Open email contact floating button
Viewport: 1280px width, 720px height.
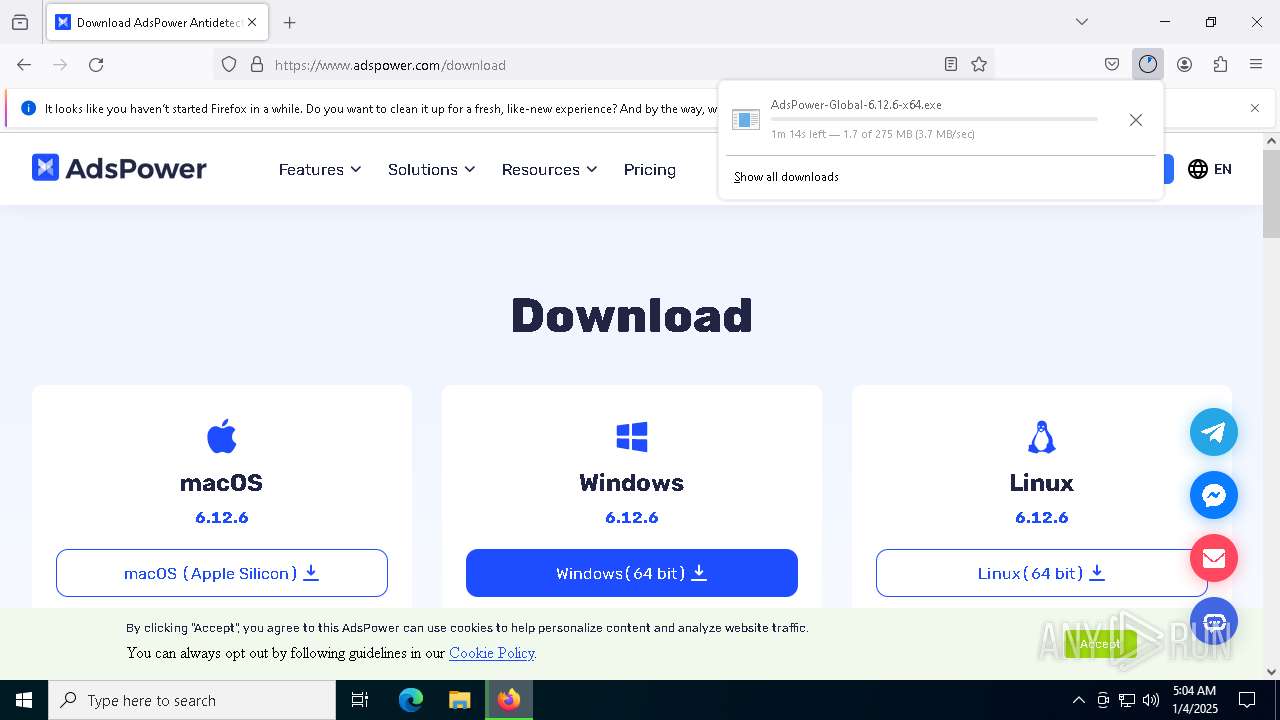1214,558
